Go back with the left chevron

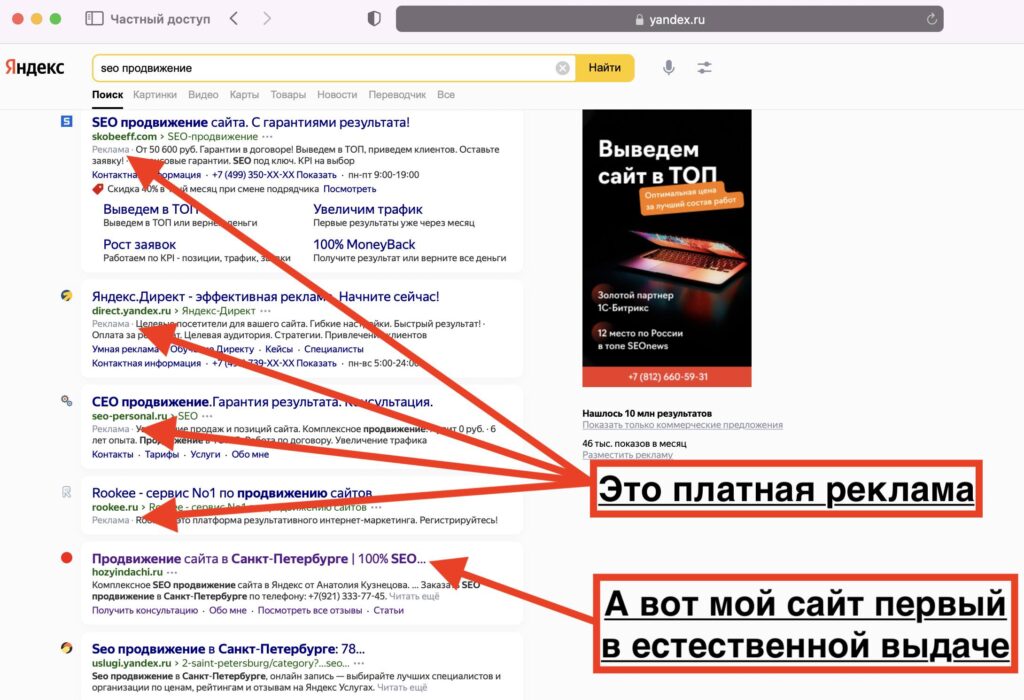pos(234,19)
